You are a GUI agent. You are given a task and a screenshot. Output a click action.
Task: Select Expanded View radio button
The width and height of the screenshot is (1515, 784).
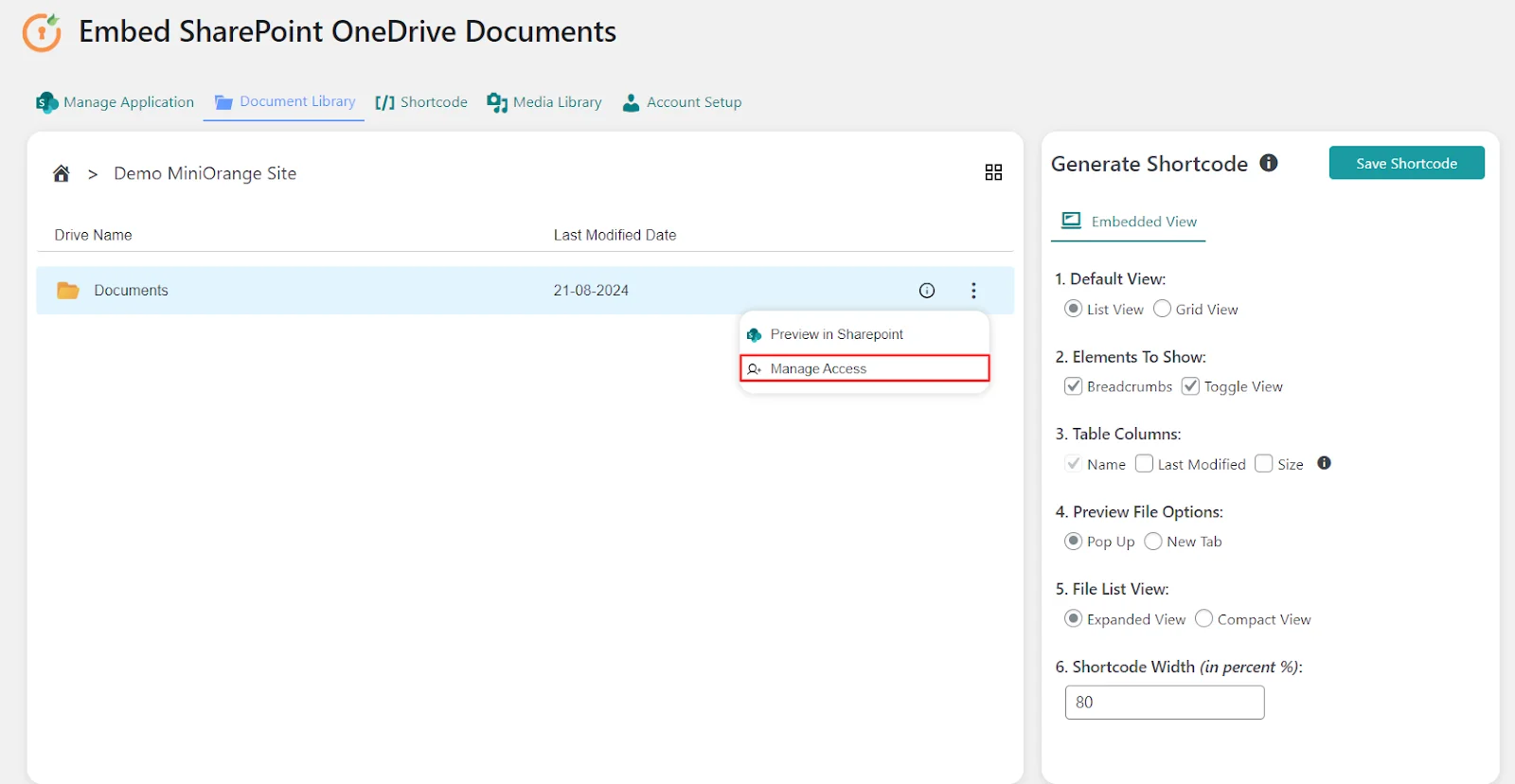[1074, 618]
